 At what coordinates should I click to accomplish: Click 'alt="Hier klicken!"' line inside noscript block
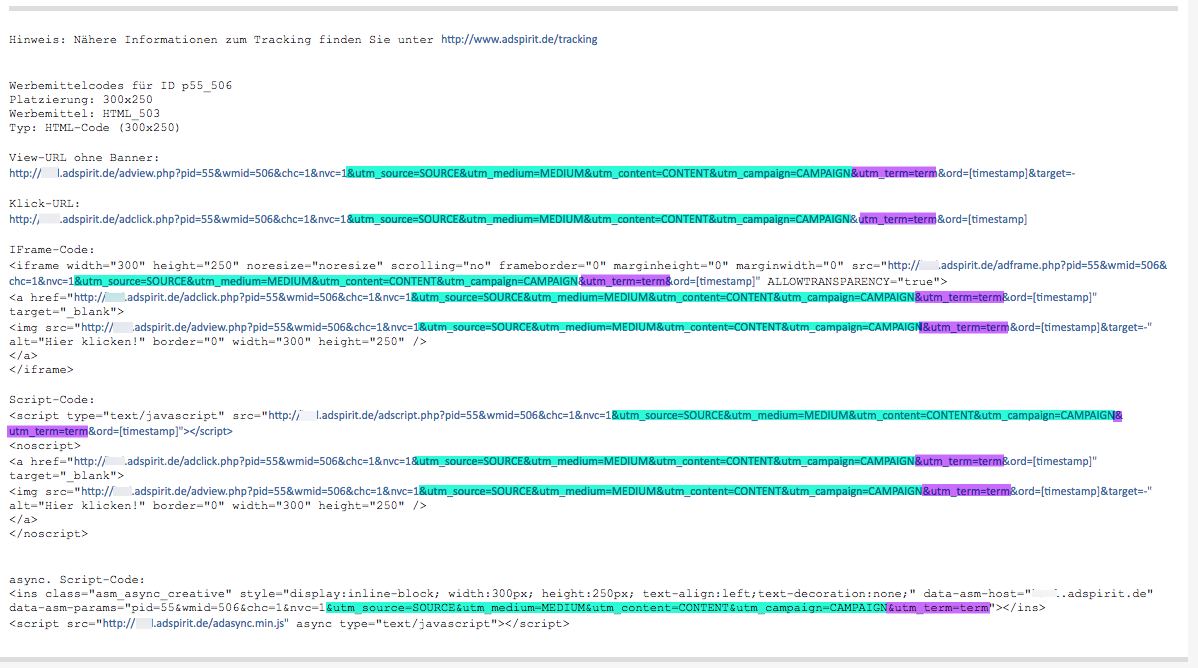click(218, 505)
